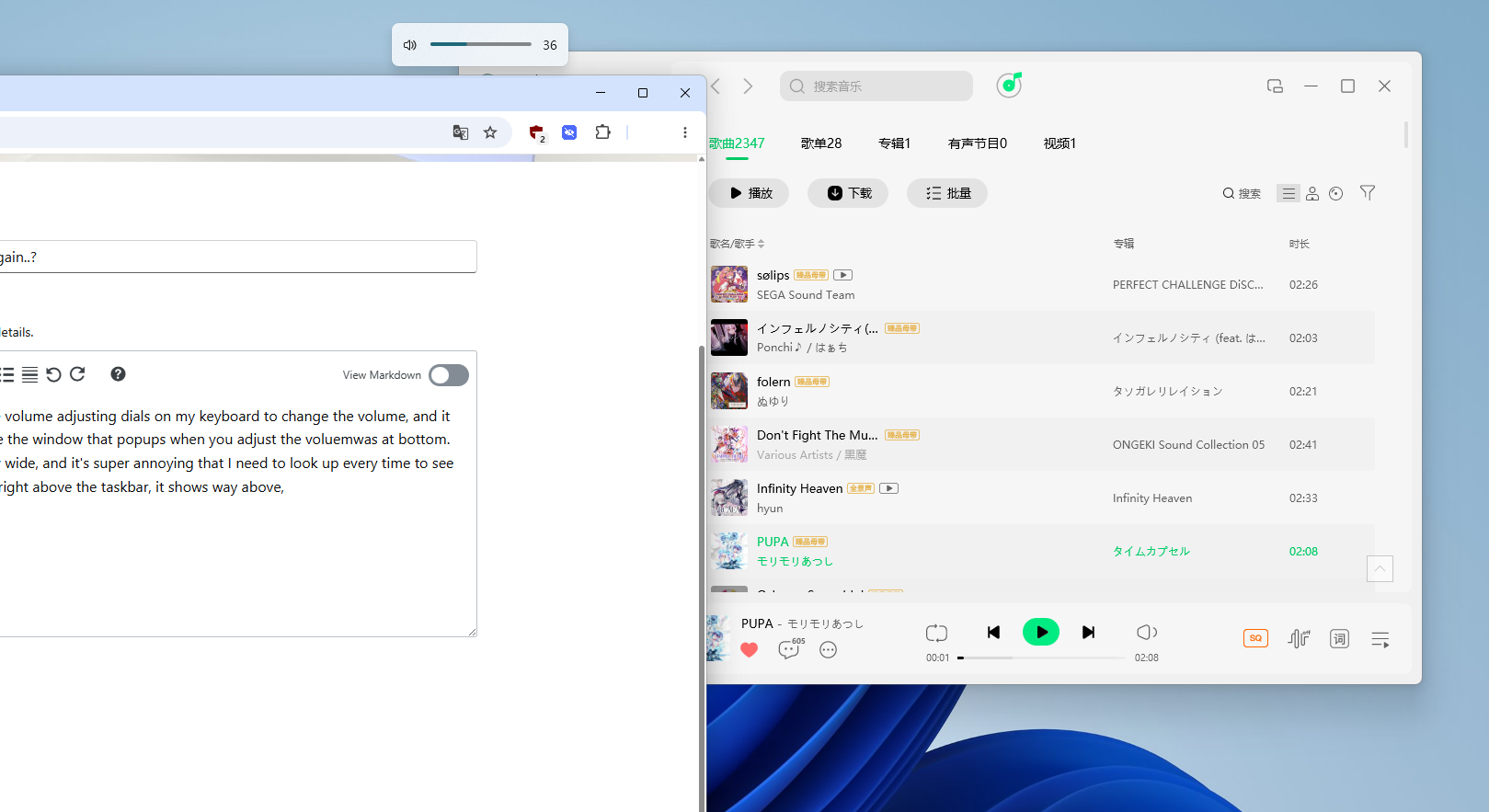Click the speaker icon in the volume popup

pos(410,45)
